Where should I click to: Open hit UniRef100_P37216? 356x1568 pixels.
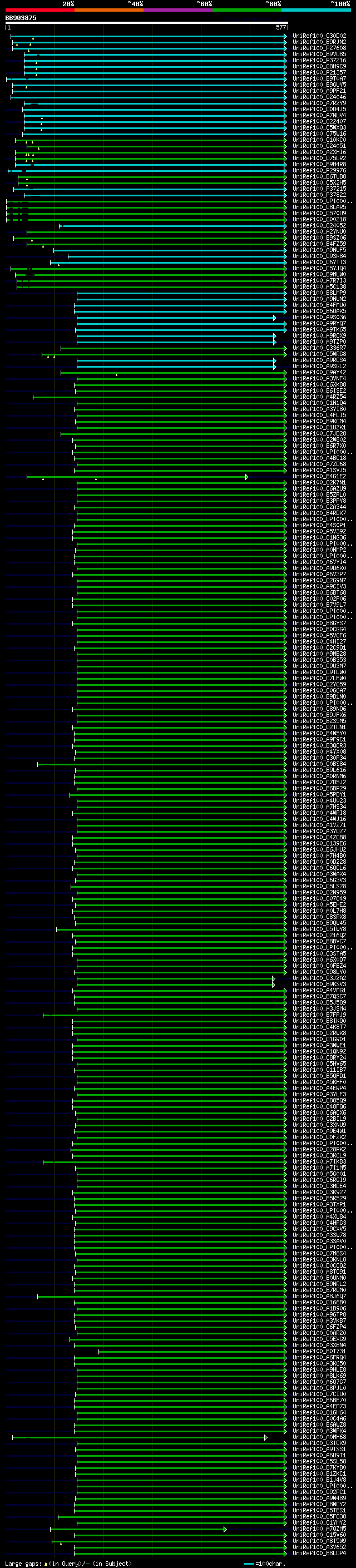(319, 60)
